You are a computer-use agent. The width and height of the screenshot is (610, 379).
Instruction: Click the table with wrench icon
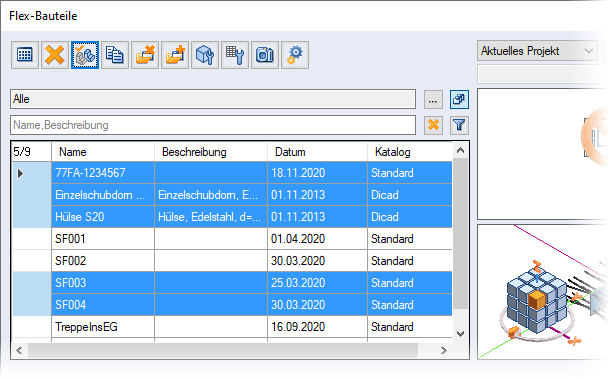235,55
